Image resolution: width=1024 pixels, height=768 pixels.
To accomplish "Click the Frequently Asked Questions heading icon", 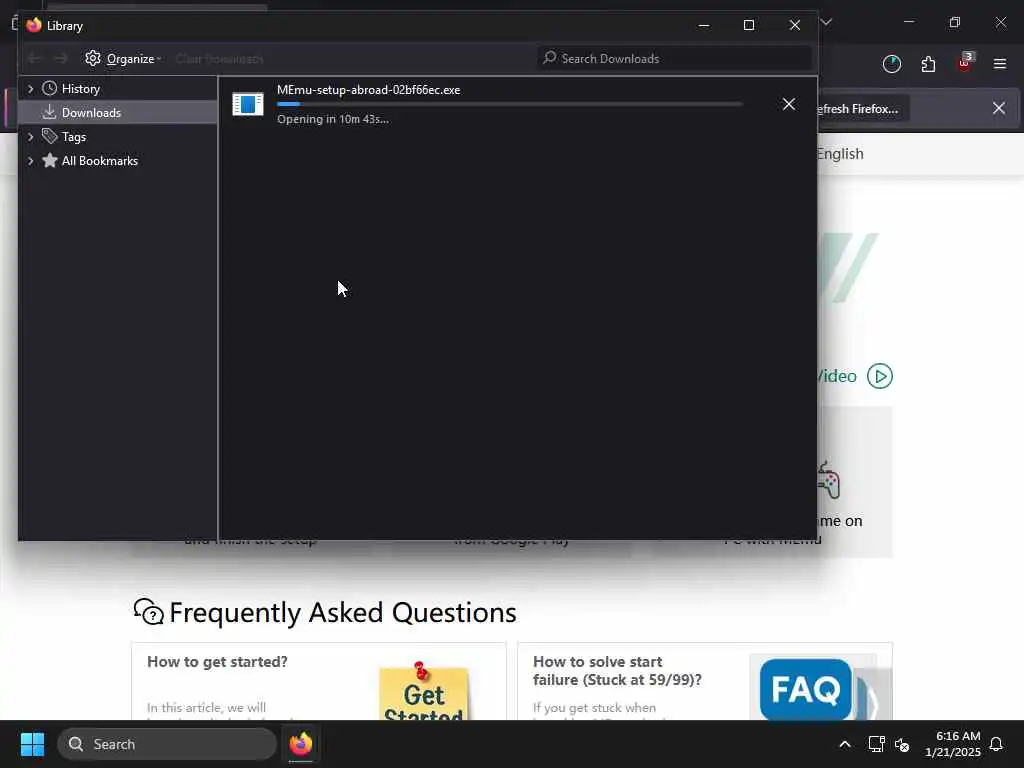I will click(x=149, y=612).
